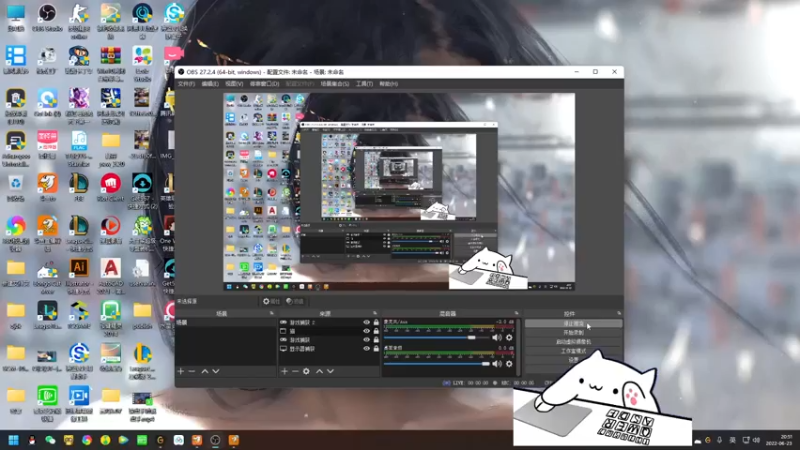Select the scene entry in Scenes list
800x450 pixels.
tap(226, 322)
